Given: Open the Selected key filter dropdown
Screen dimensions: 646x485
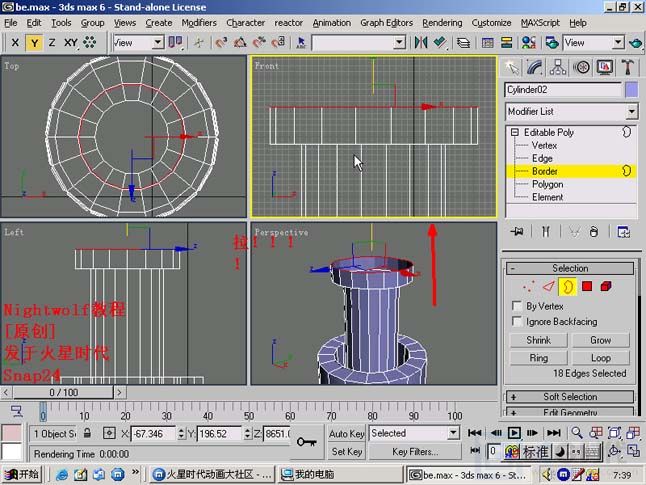Looking at the screenshot, I should pyautogui.click(x=414, y=433).
